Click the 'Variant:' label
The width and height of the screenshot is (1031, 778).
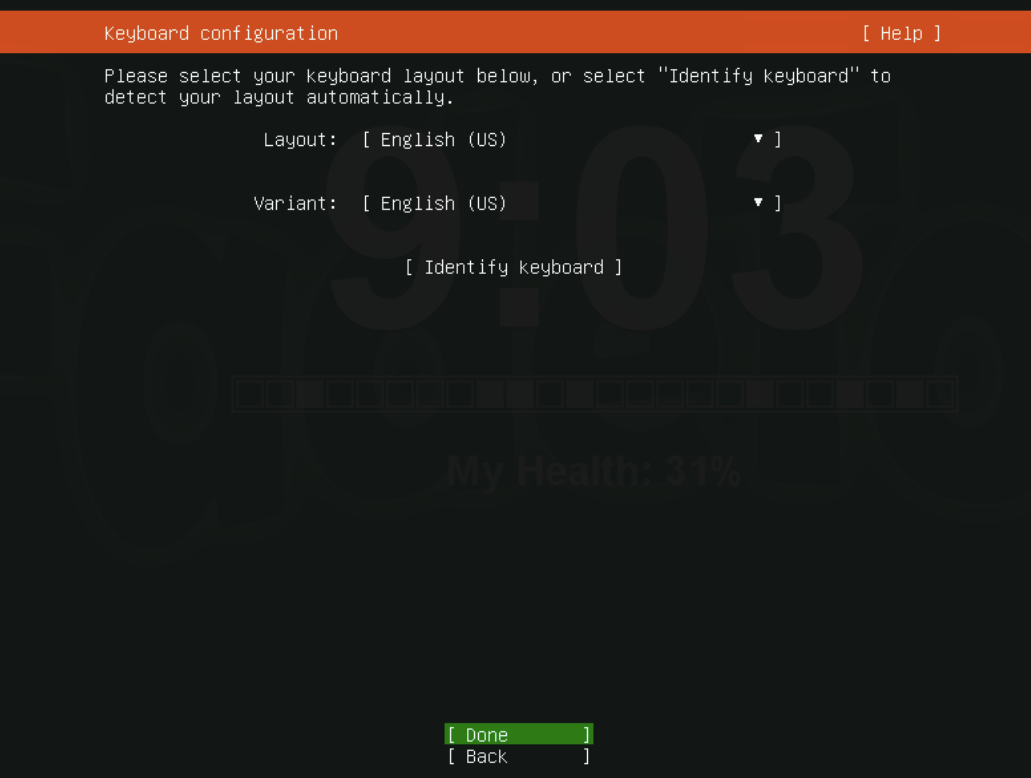[x=295, y=203]
